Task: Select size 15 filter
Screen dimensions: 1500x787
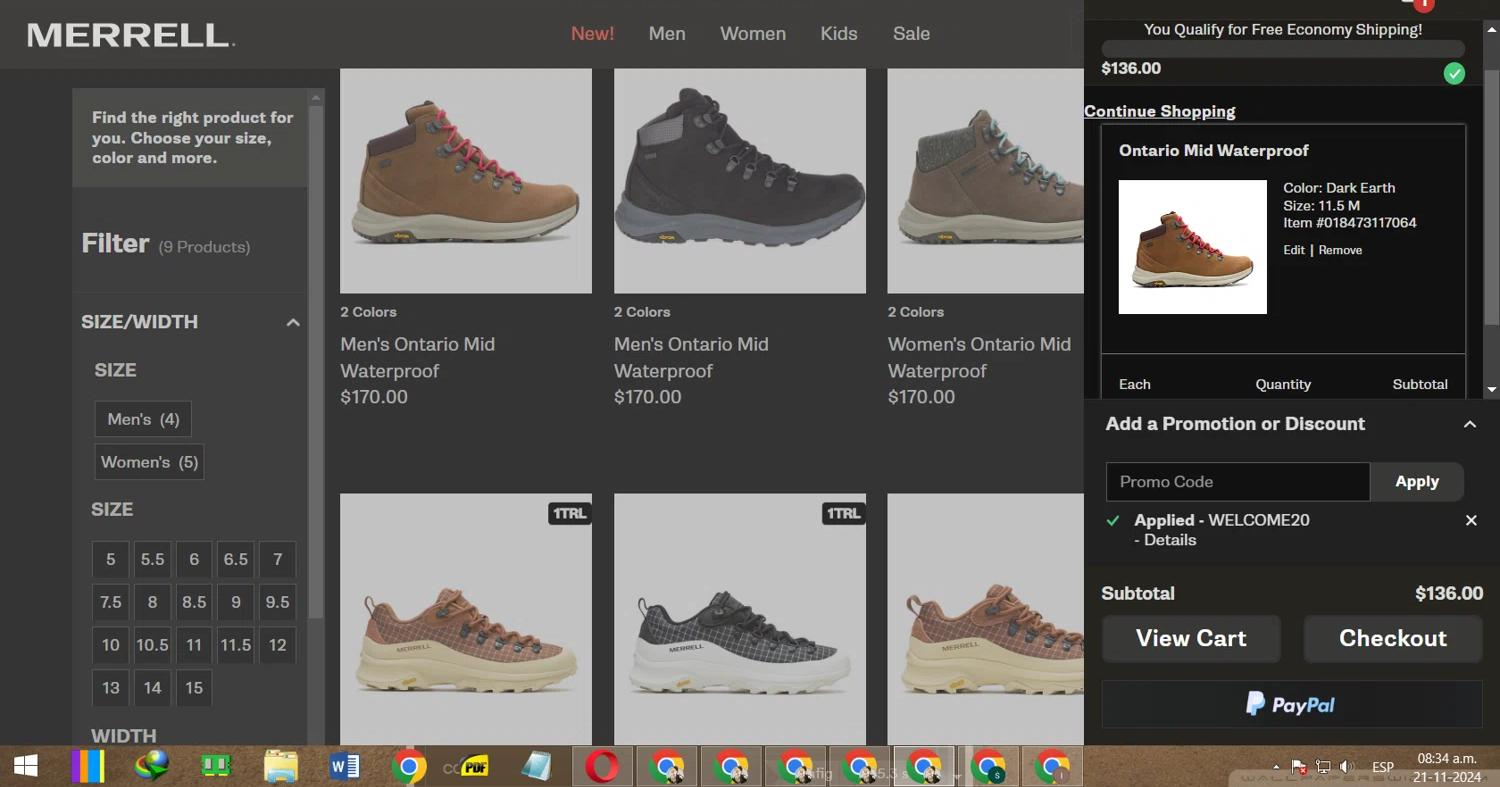Action: point(194,688)
